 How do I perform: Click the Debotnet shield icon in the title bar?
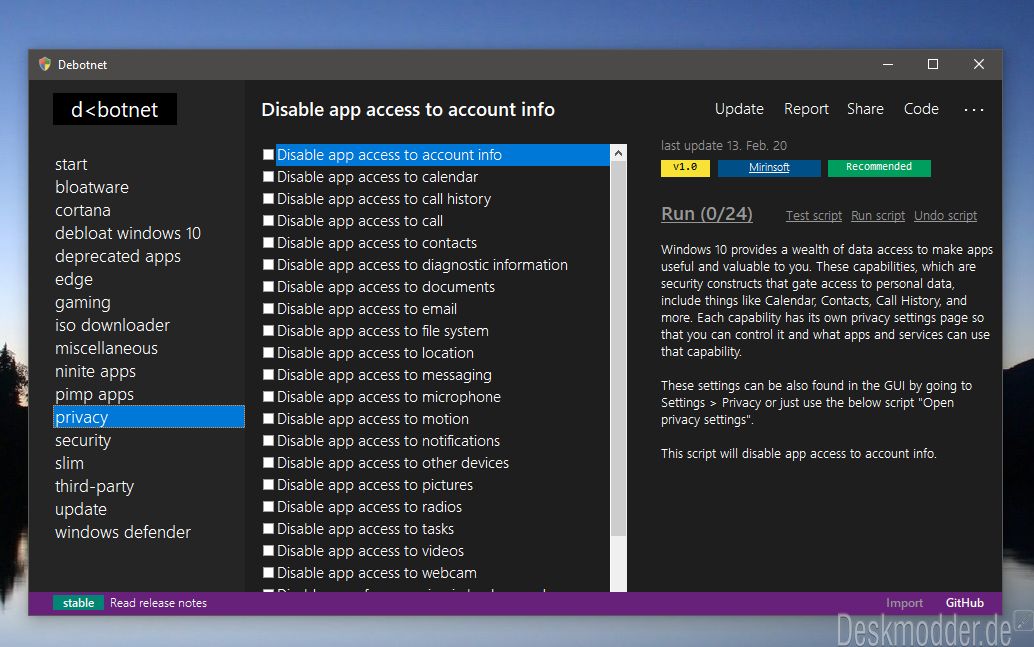(x=45, y=64)
